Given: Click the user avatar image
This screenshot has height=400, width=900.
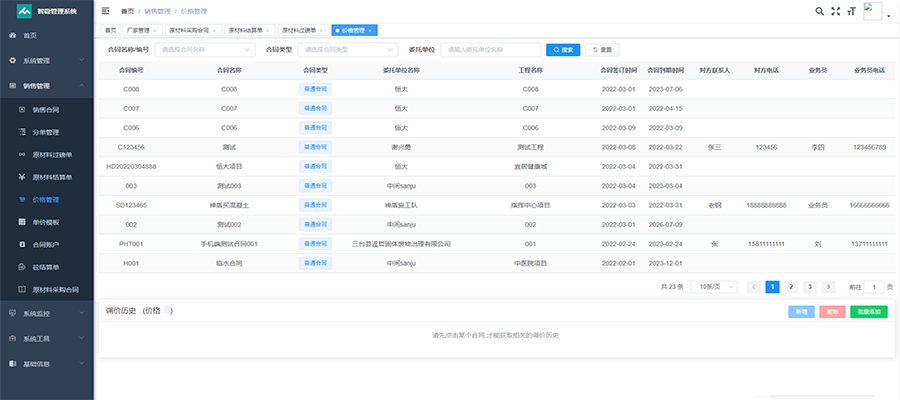Looking at the screenshot, I should pyautogui.click(x=872, y=11).
